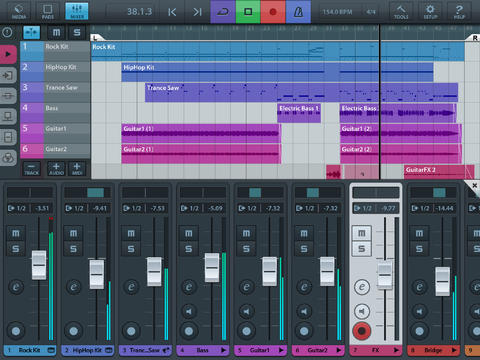
Task: Open channel editor for Trance Saw
Action: (x=131, y=287)
